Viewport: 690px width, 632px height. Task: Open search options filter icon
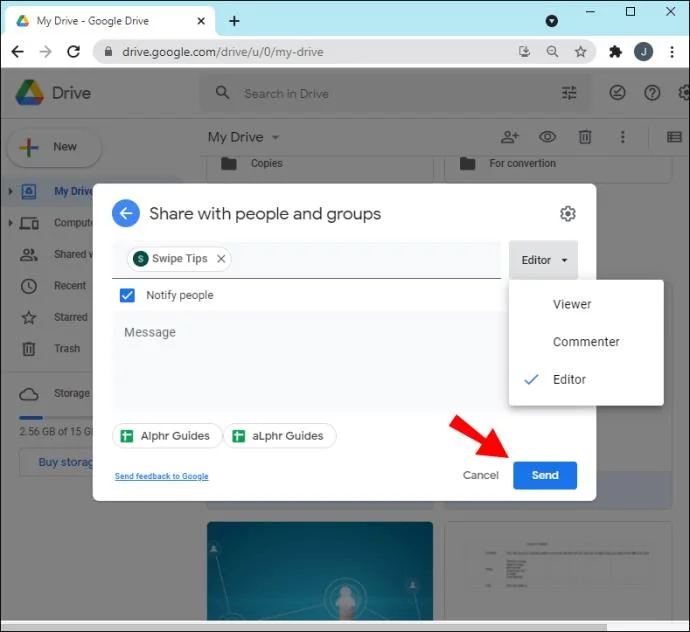[569, 93]
